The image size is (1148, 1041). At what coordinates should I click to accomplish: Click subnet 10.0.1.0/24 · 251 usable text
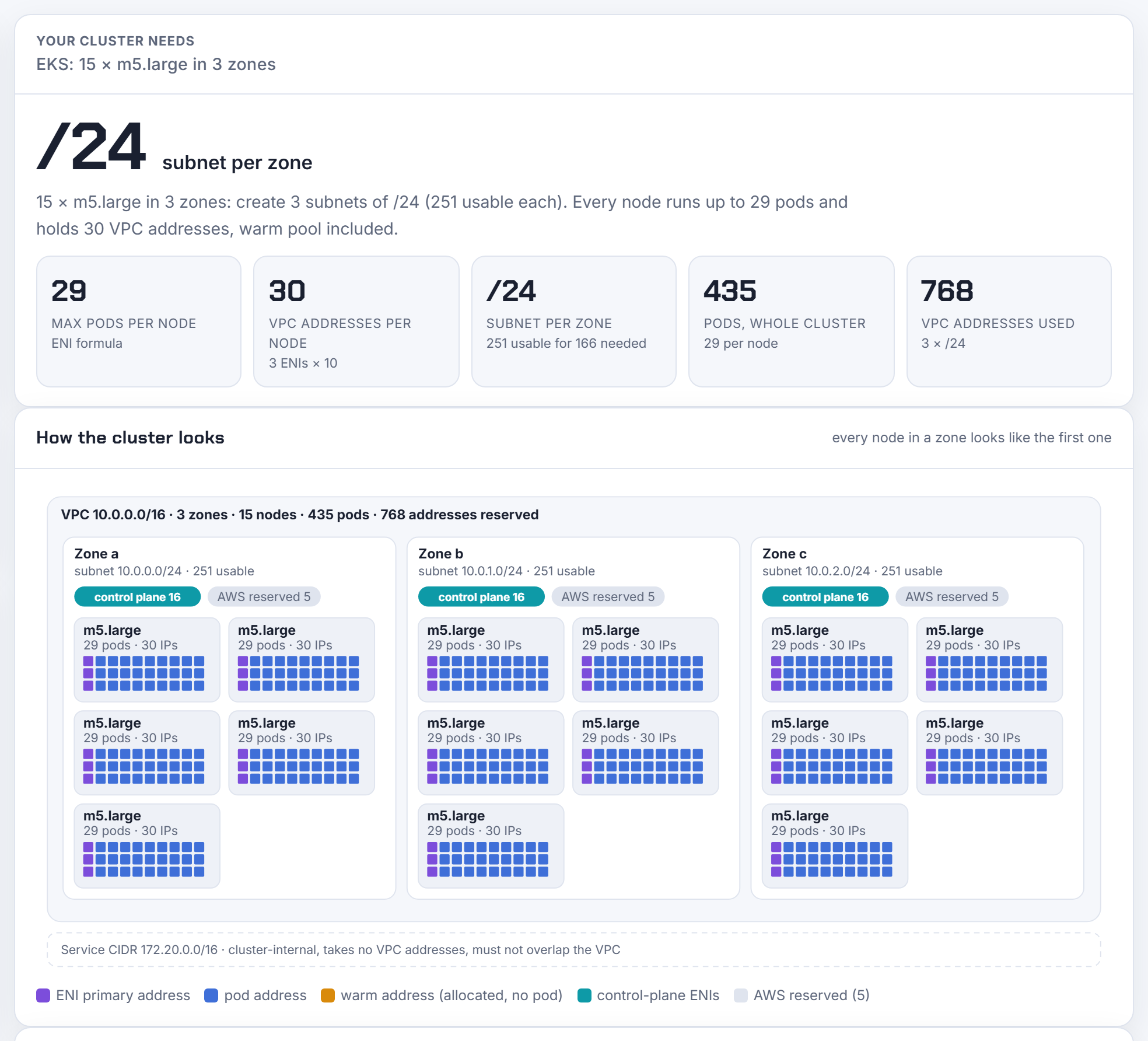tap(507, 571)
